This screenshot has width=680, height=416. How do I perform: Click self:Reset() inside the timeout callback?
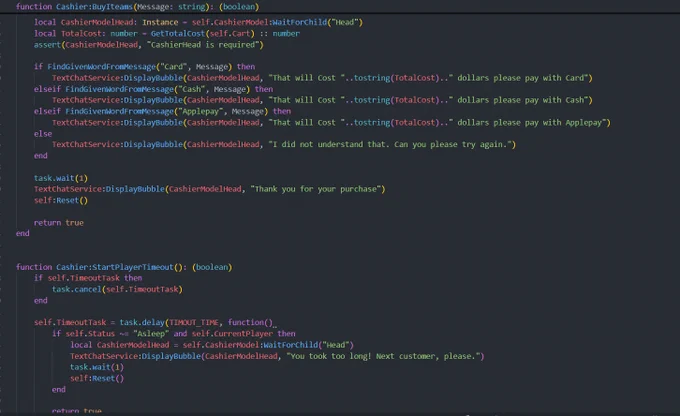97,378
